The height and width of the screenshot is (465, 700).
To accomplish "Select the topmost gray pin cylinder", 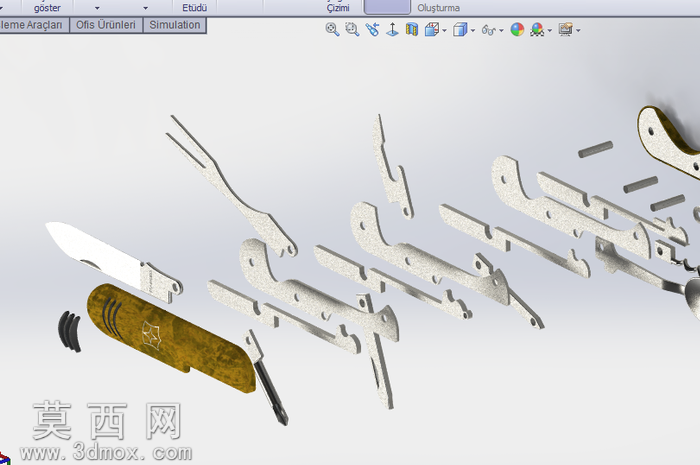I will 596,149.
